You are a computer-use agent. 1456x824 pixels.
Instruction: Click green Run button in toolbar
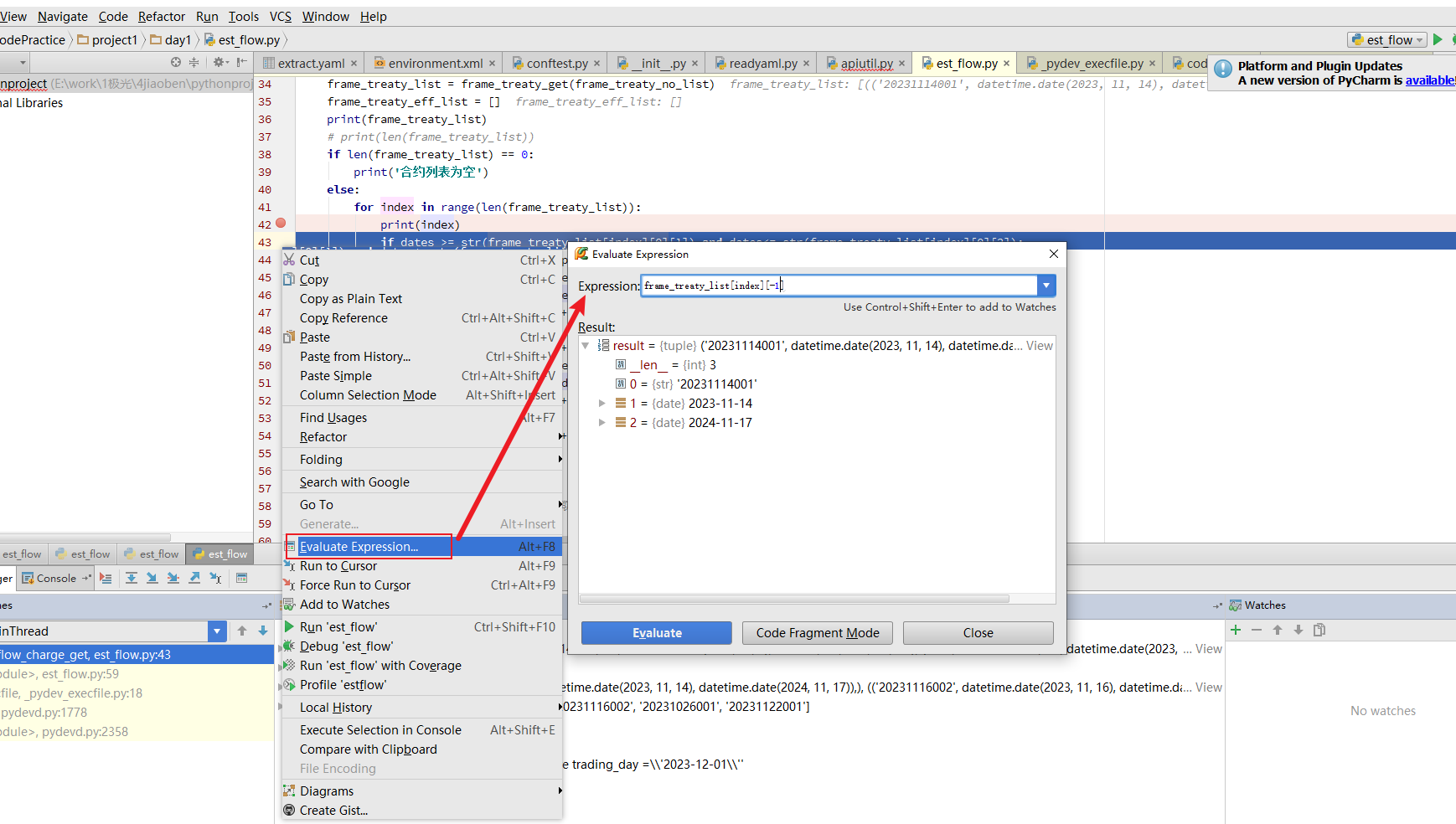pos(1438,39)
